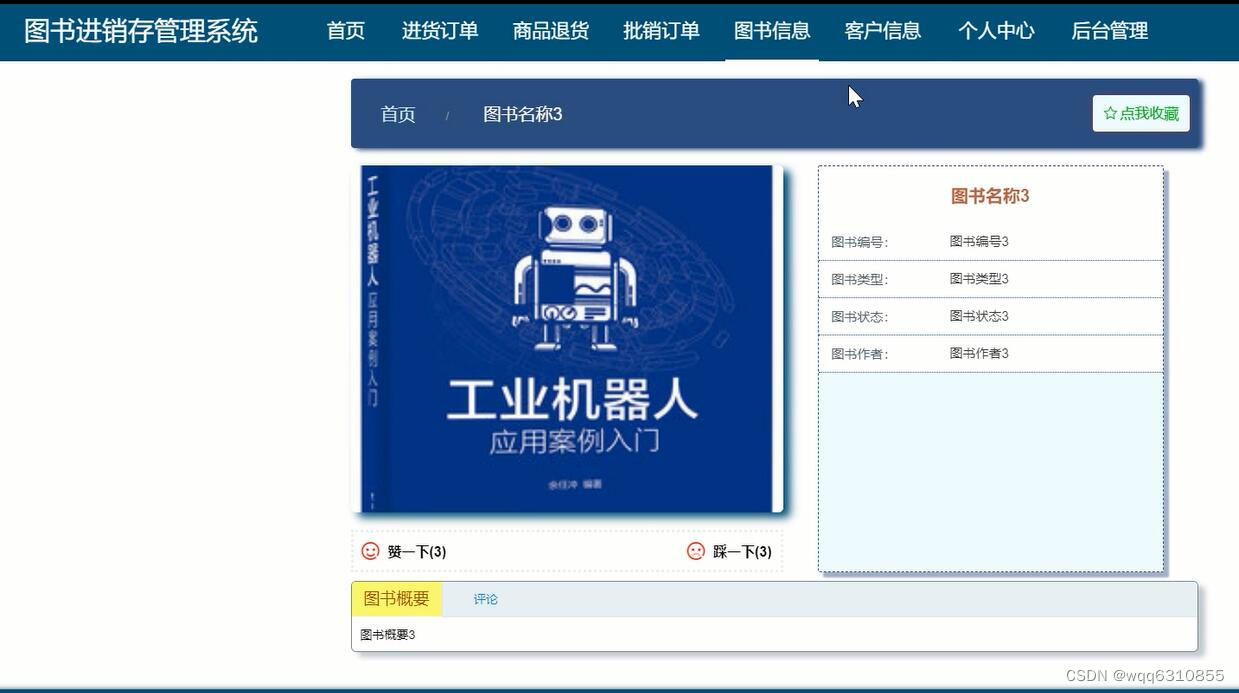Image resolution: width=1239 pixels, height=693 pixels.
Task: Click the 图书名称3 heading in details panel
Action: point(990,196)
